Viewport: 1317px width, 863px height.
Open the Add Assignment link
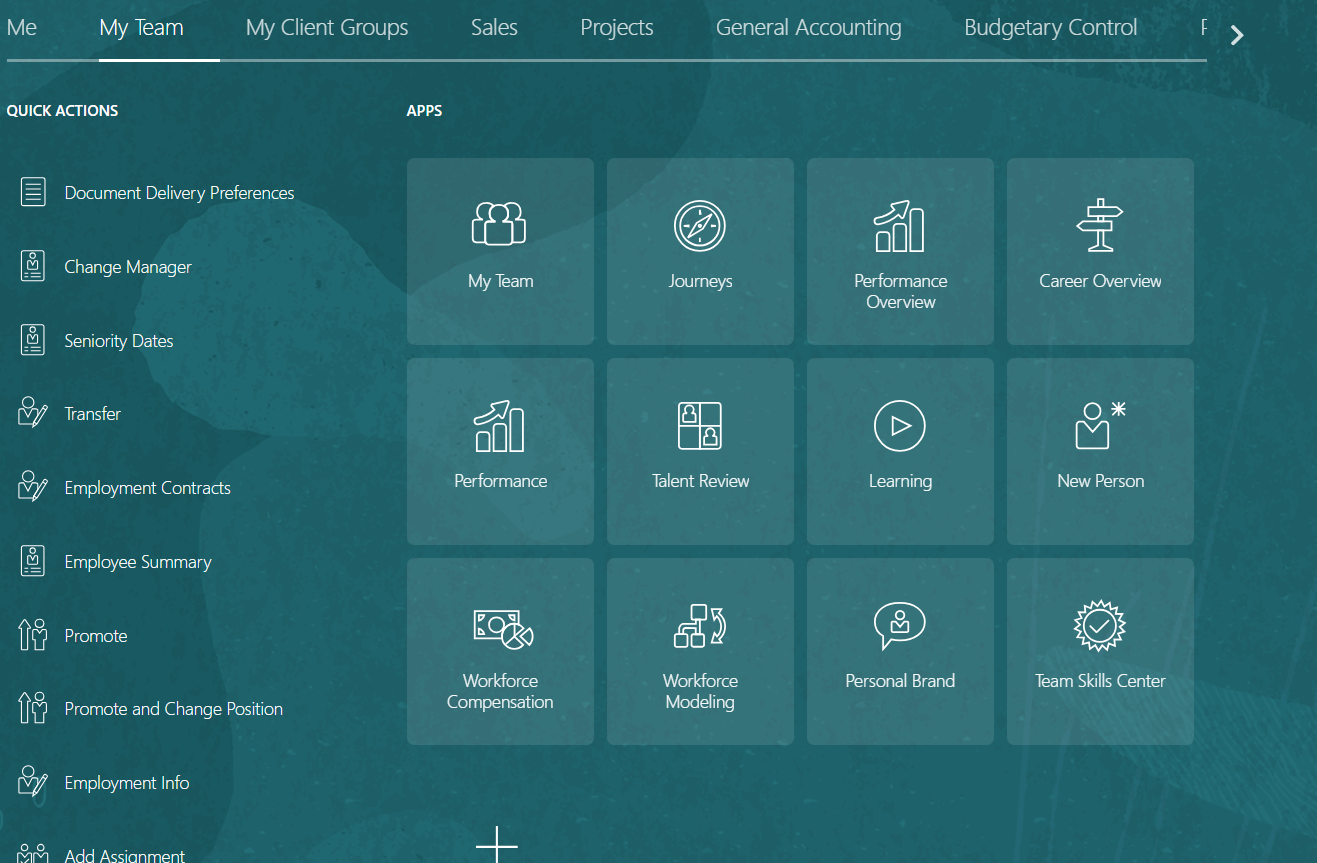coord(125,856)
